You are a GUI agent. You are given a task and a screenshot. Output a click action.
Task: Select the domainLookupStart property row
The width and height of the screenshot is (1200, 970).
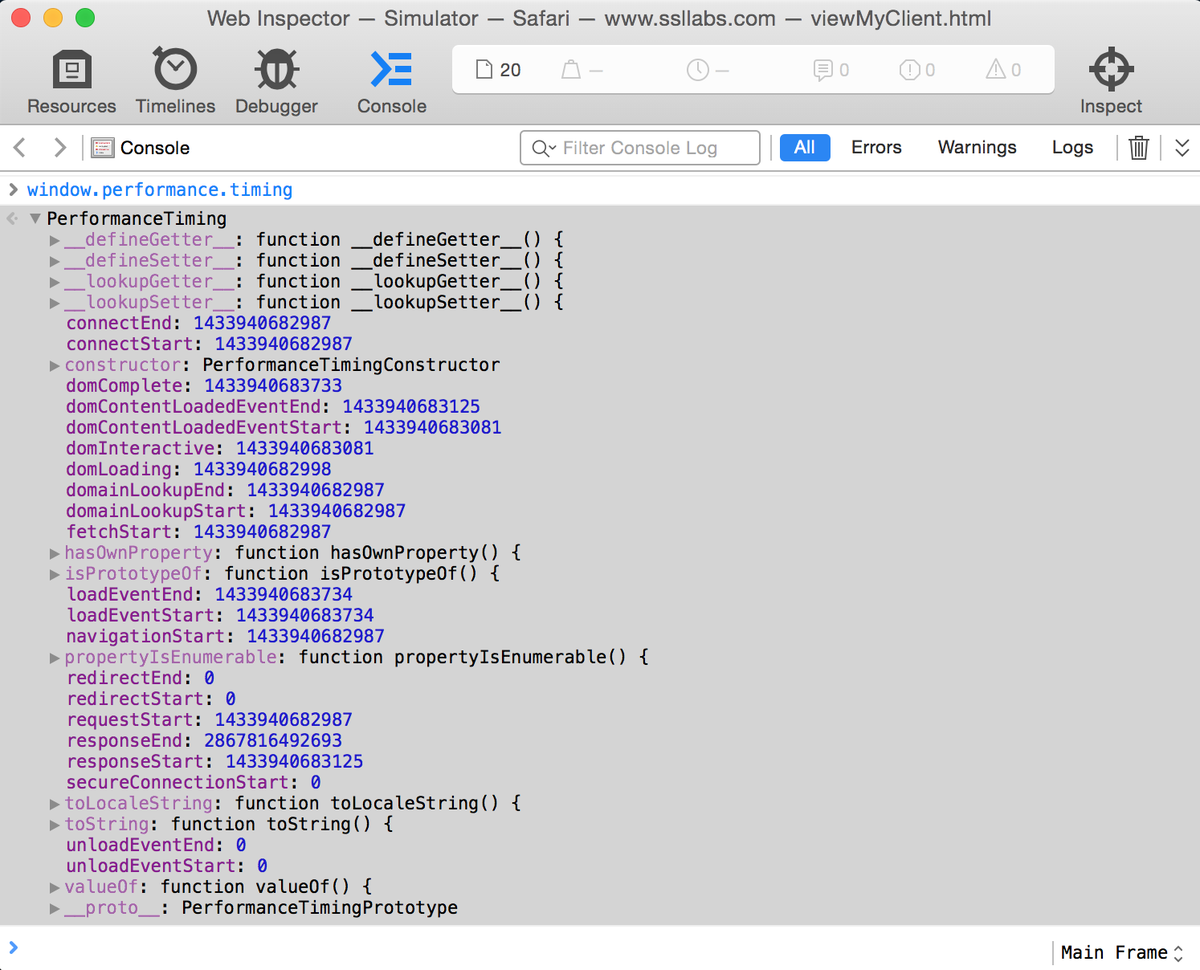[236, 512]
